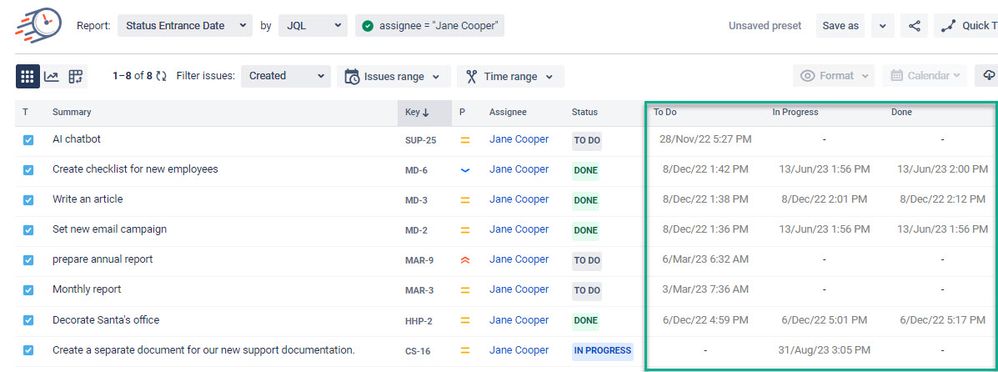Click the medium priority icon for HHP-2
This screenshot has height=372, width=998.
[465, 320]
